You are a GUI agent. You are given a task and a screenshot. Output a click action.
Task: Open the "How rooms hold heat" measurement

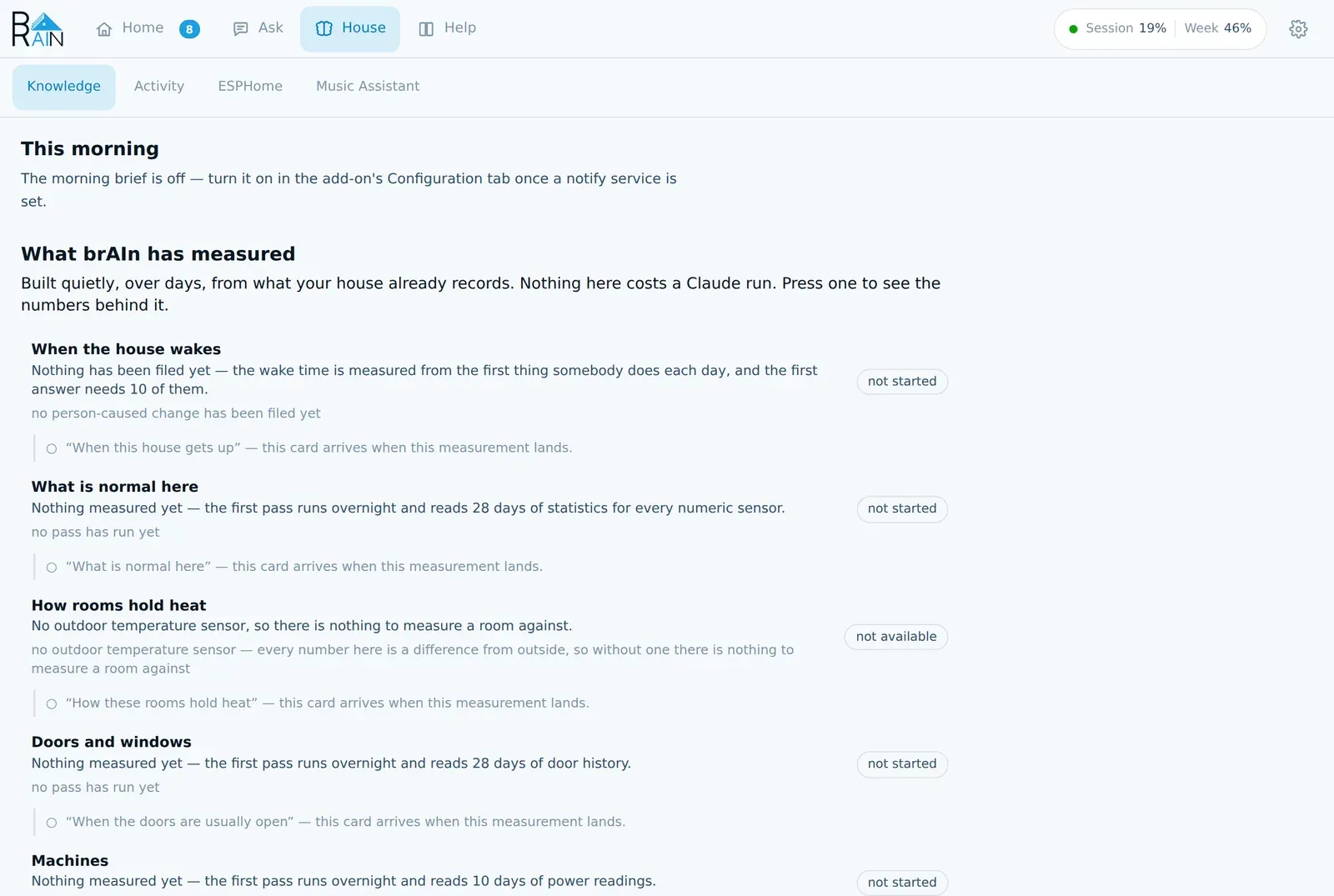(x=489, y=637)
